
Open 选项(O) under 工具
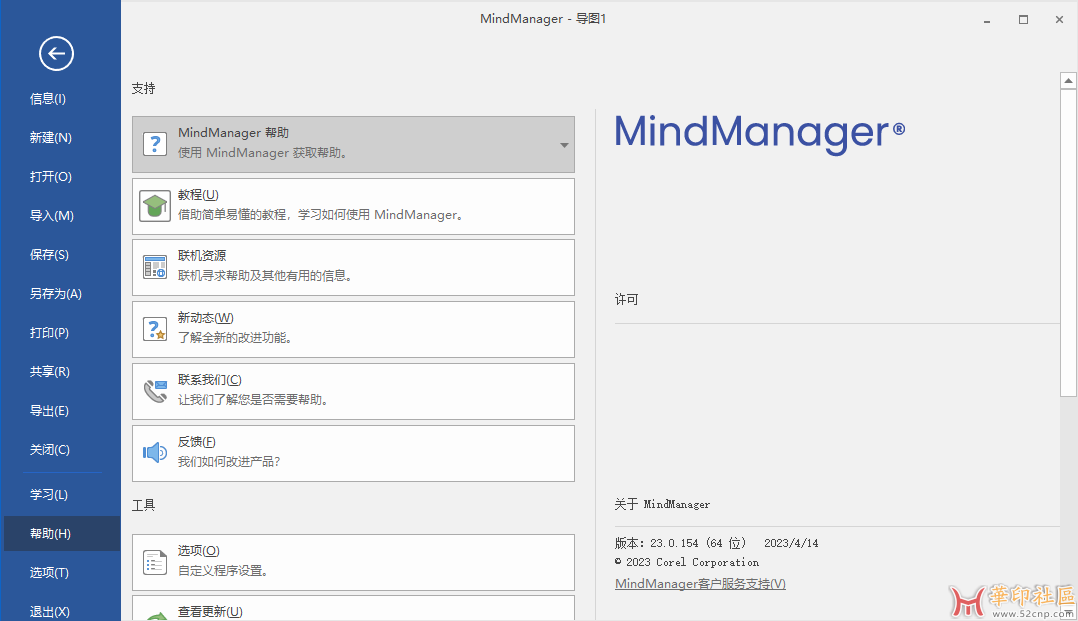[353, 563]
